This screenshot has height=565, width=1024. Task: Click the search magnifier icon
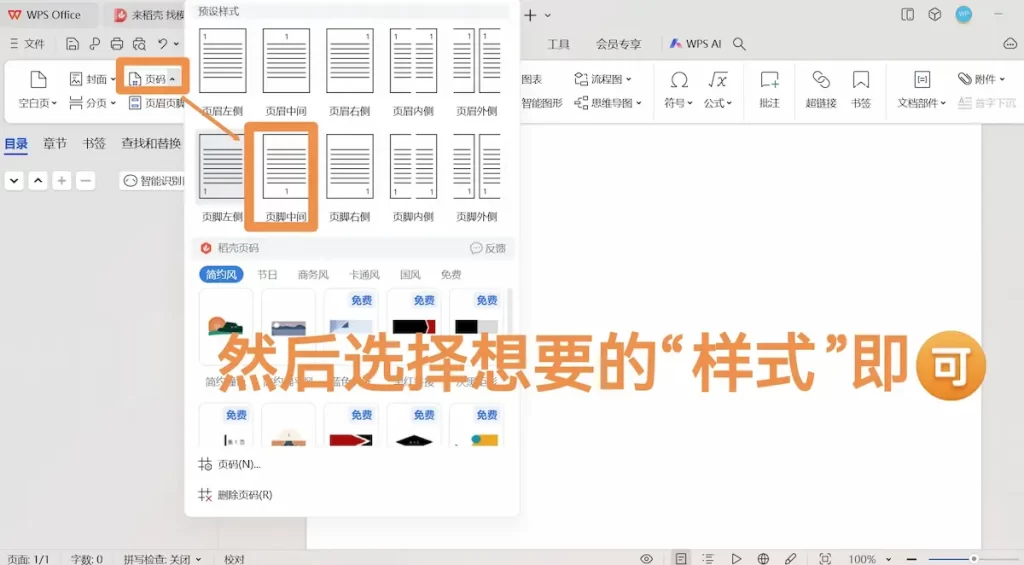coord(739,44)
